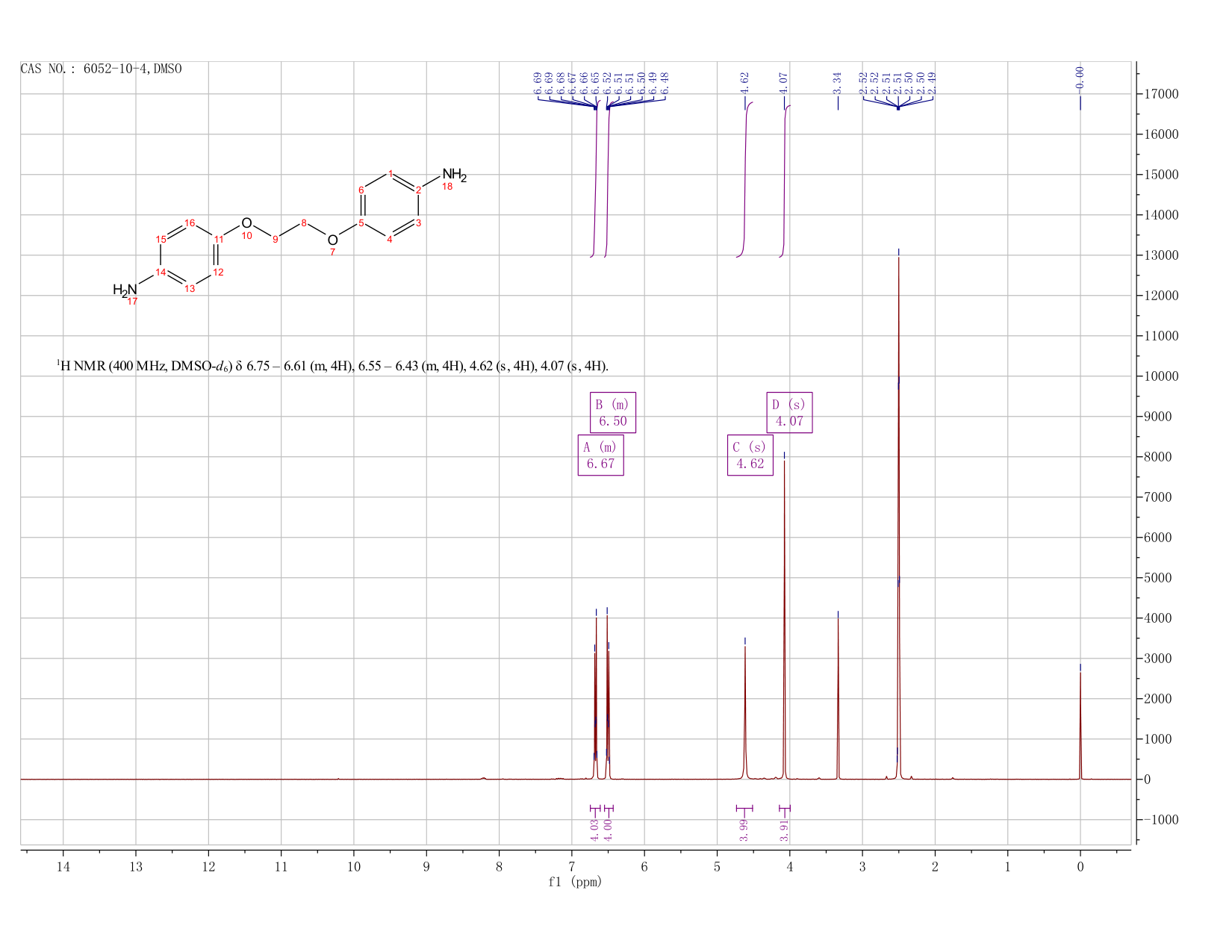The height and width of the screenshot is (952, 1232).
Task: Click the multiplet label box A (m) 6.67
Action: click(x=600, y=455)
